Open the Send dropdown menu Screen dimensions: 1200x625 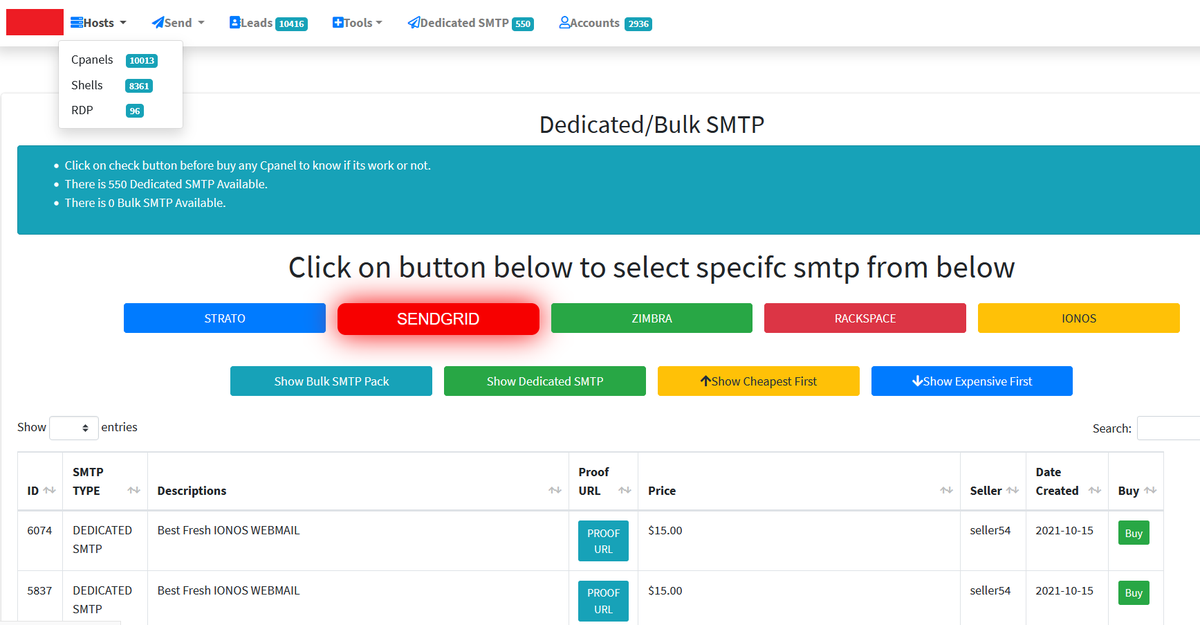pos(178,22)
